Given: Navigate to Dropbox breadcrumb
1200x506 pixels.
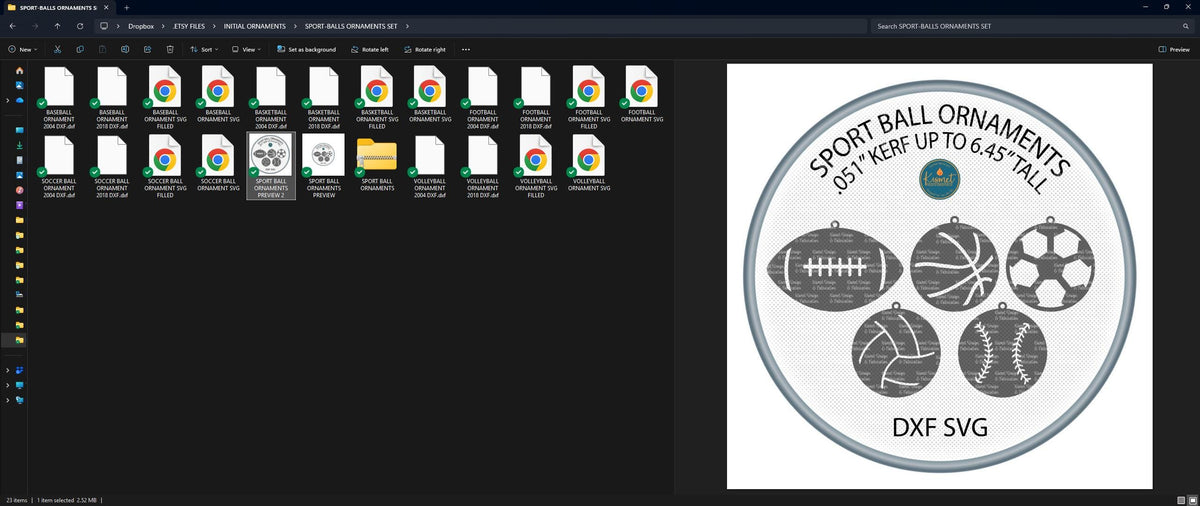Looking at the screenshot, I should point(139,26).
